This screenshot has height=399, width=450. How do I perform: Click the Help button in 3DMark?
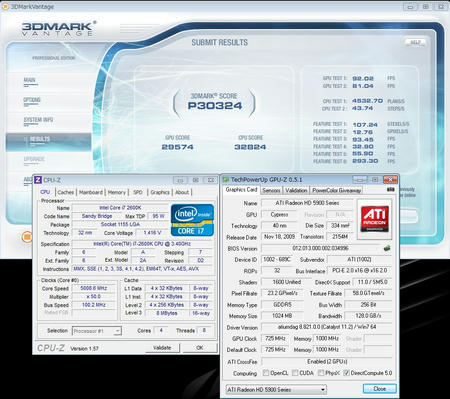415,42
